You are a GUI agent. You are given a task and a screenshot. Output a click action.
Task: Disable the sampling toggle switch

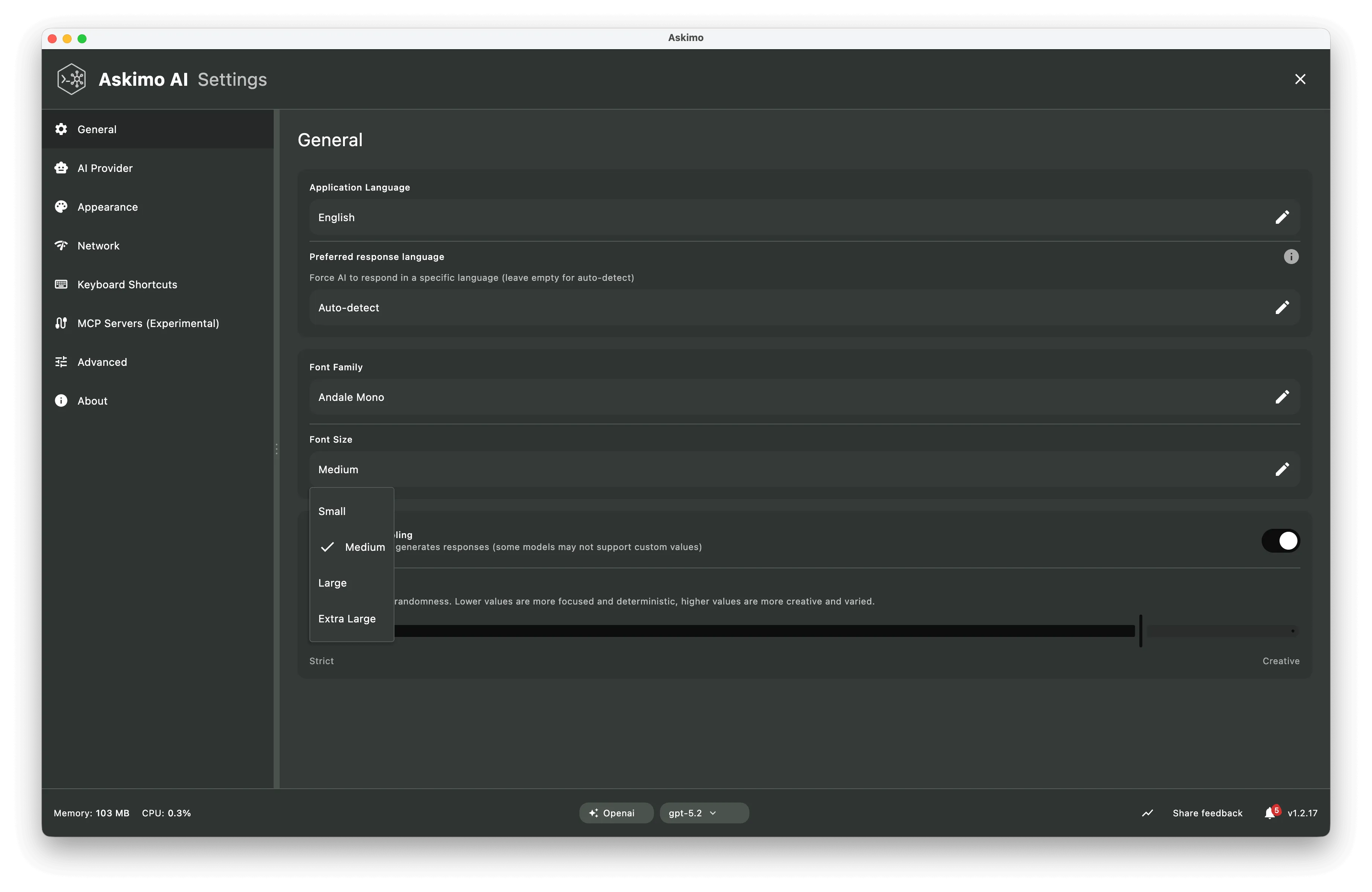pyautogui.click(x=1280, y=541)
